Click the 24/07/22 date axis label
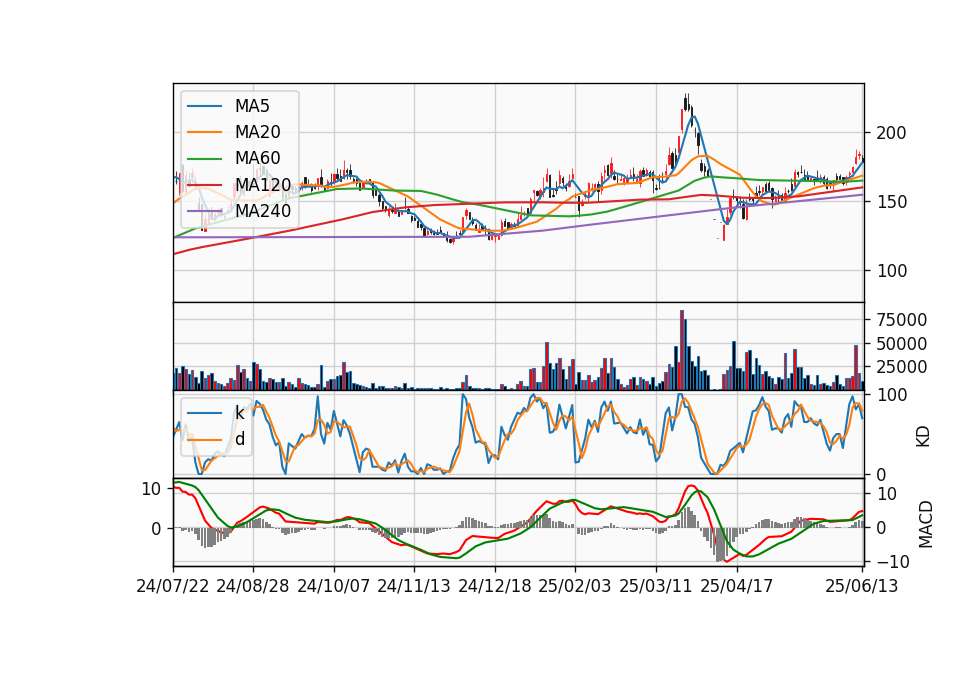 click(173, 586)
